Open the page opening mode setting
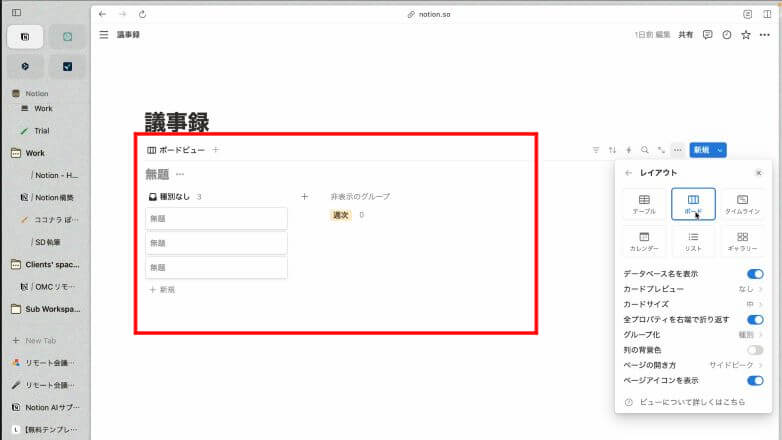Image resolution: width=782 pixels, height=440 pixels. click(693, 365)
